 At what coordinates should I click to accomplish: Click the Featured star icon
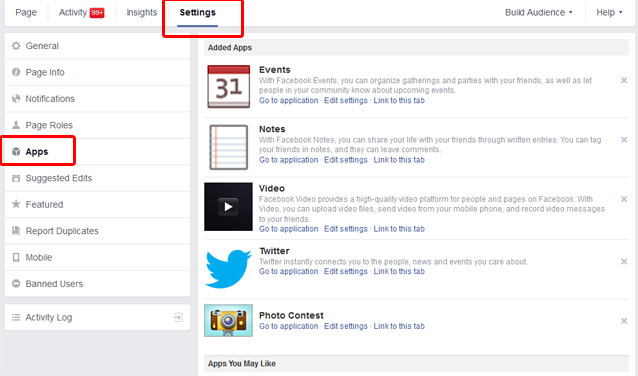click(16, 204)
